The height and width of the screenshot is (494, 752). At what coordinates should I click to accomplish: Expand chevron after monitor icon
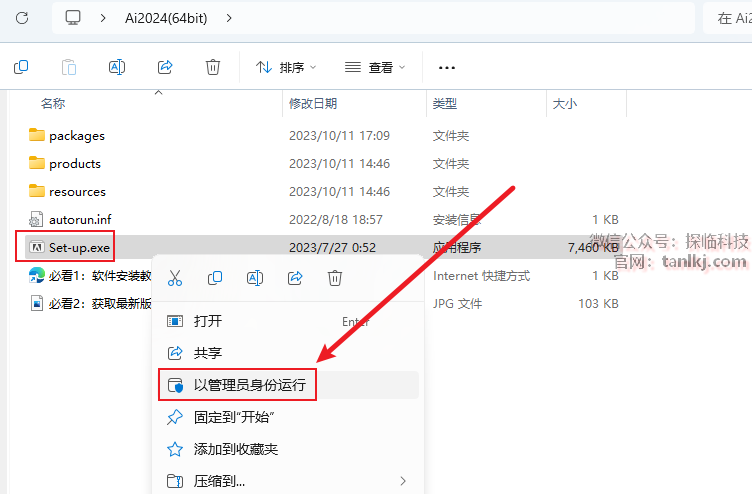tap(103, 18)
